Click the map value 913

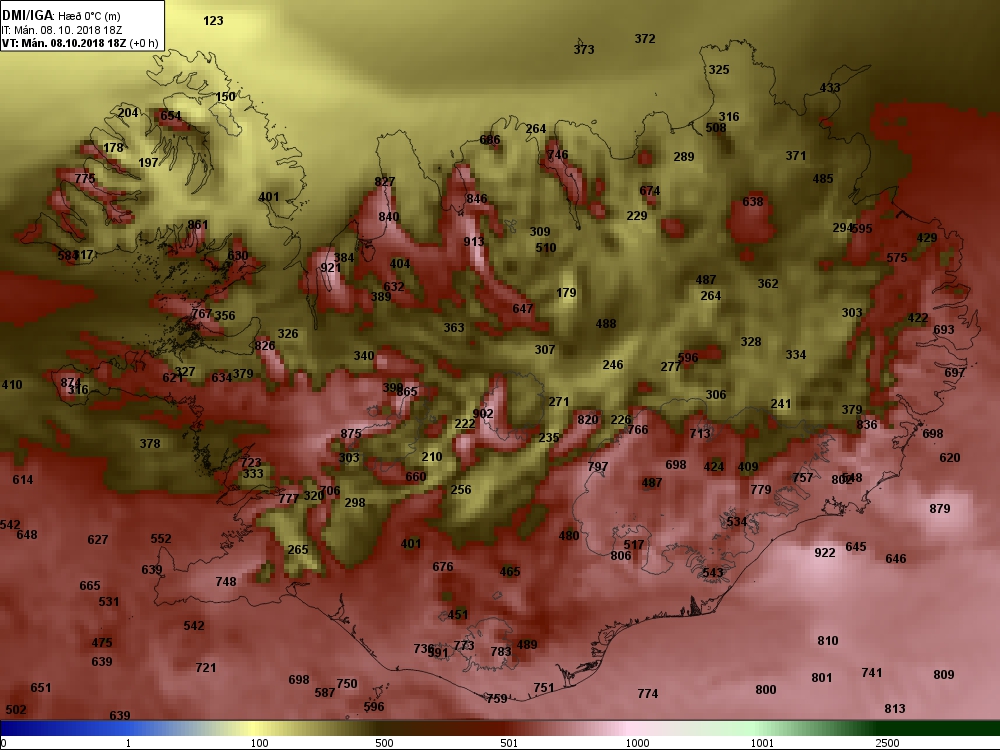pos(474,241)
